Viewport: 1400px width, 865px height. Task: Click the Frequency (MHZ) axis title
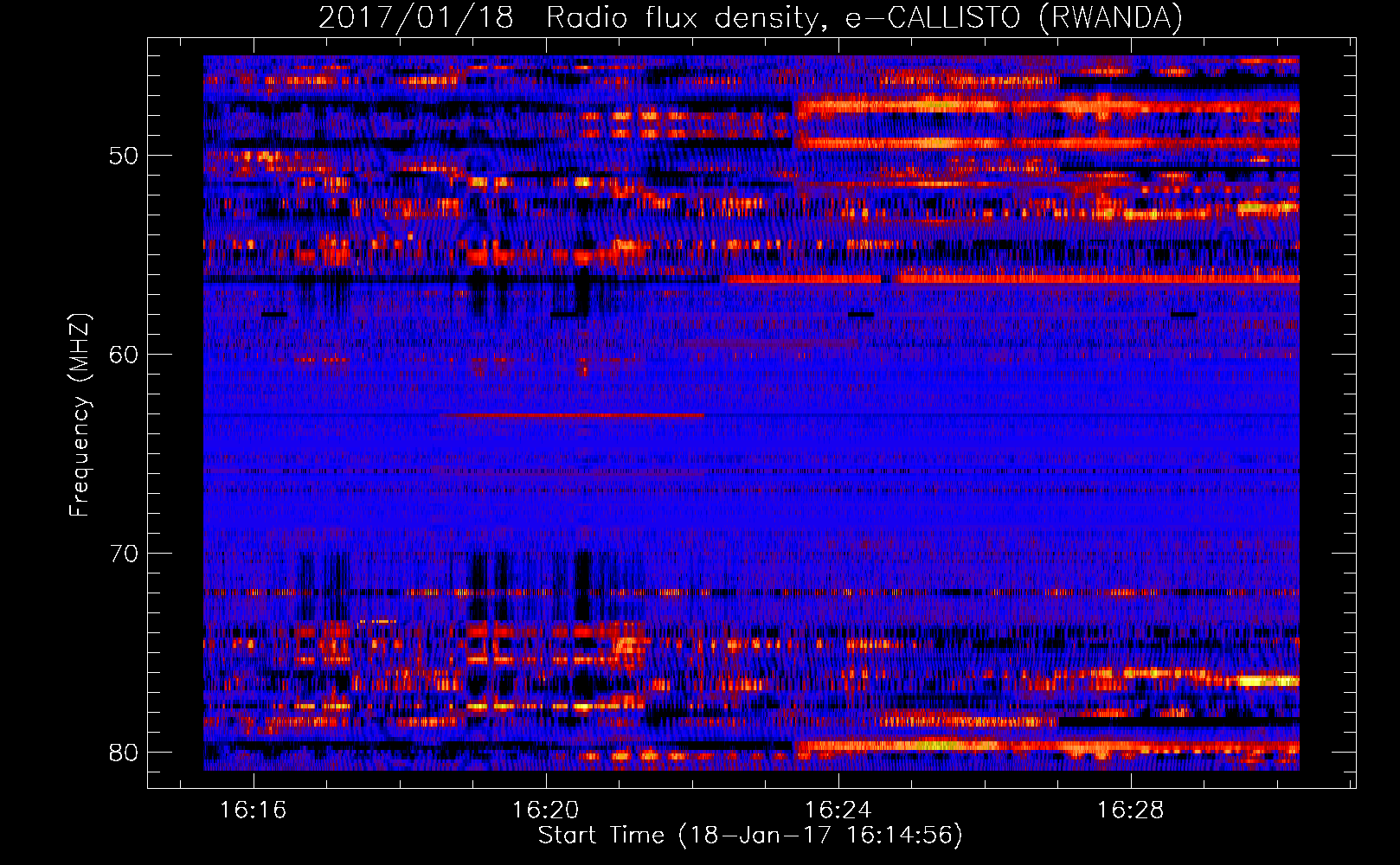(x=80, y=414)
